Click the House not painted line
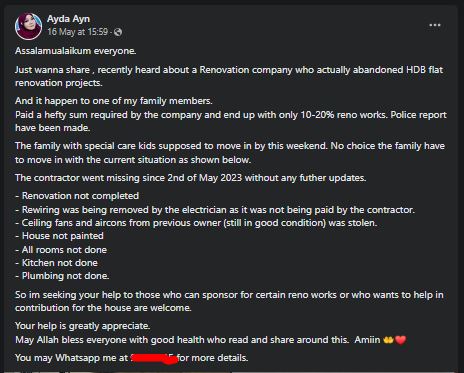 pyautogui.click(x=59, y=236)
